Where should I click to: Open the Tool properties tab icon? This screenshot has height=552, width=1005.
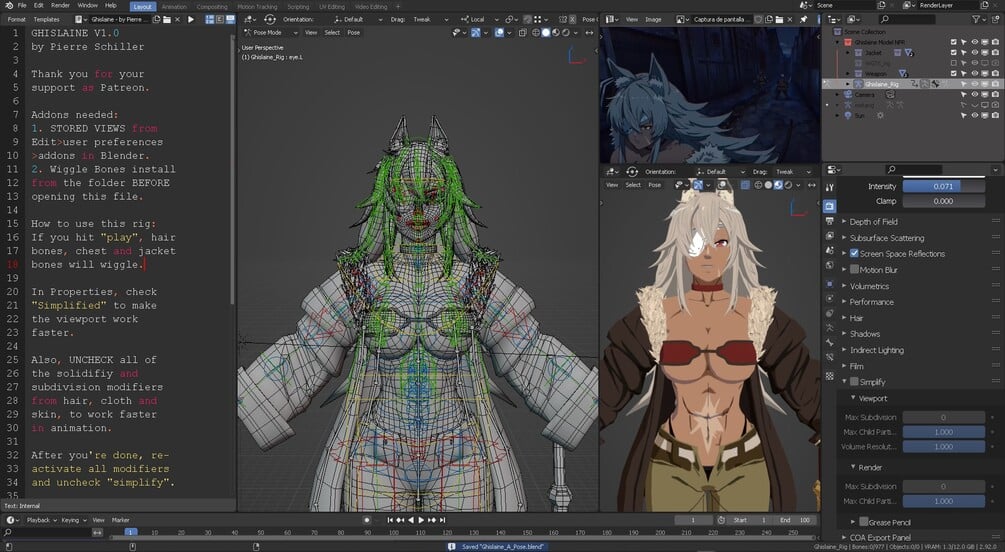tap(830, 187)
